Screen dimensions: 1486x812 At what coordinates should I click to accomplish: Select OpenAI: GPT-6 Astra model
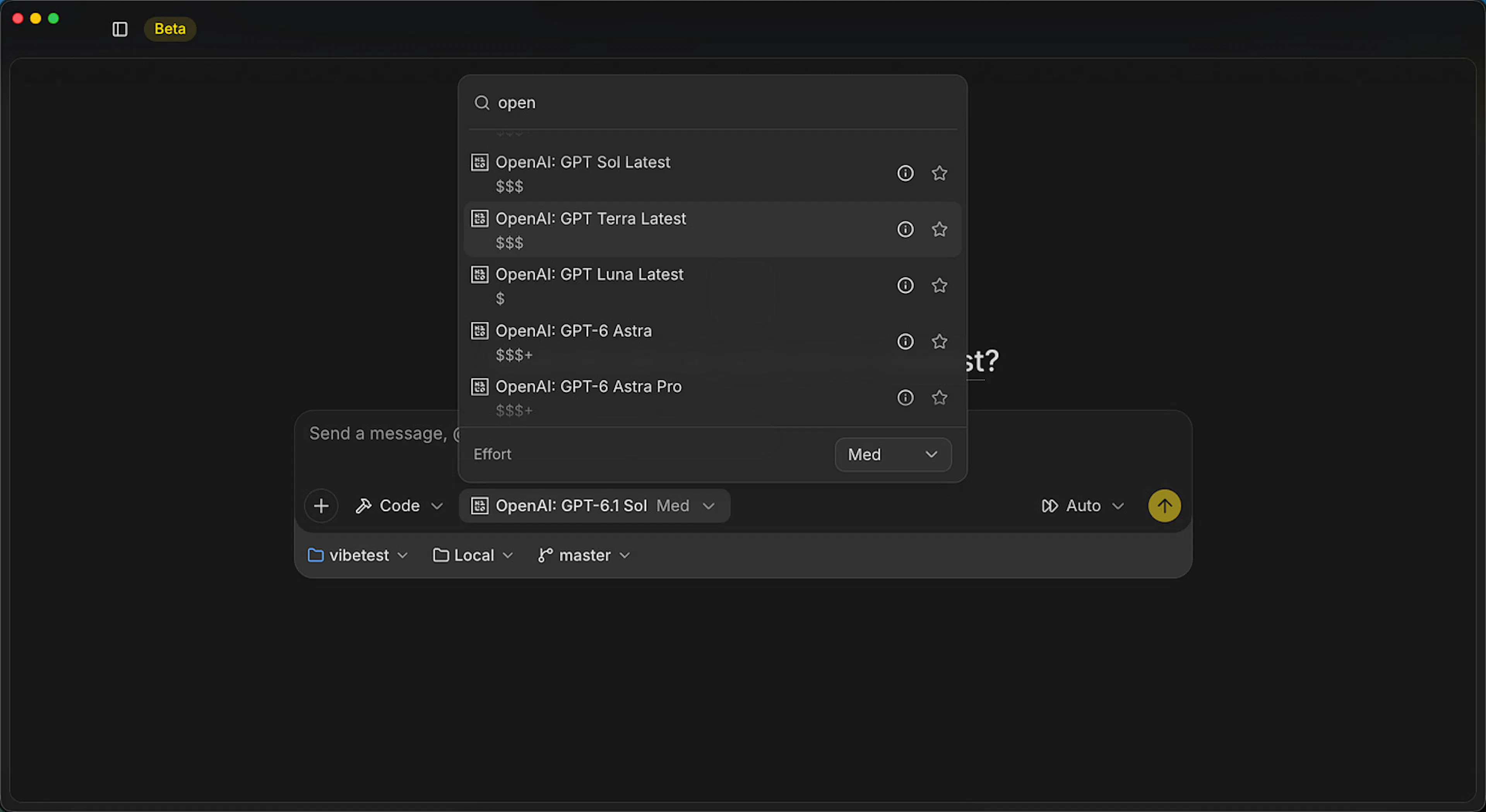[x=712, y=342]
